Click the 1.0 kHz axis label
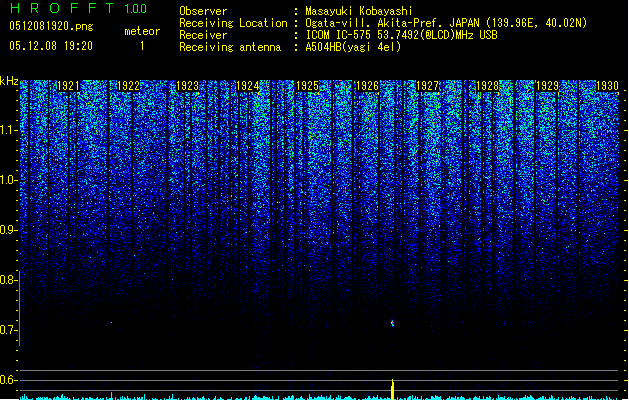The height and width of the screenshot is (400, 629). pos(9,181)
